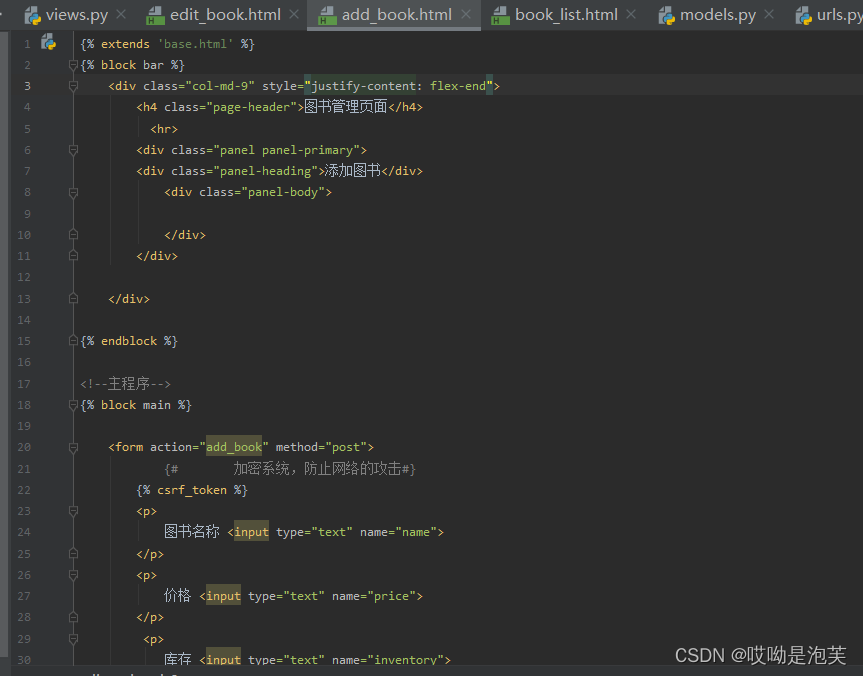Click the 图书管理页面 heading text

[x=346, y=106]
